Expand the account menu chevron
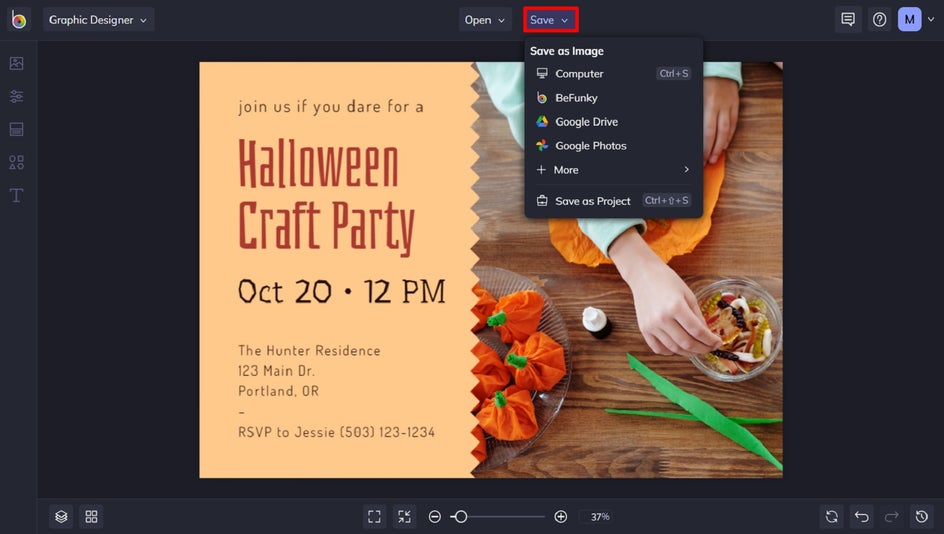944x534 pixels. pyautogui.click(x=931, y=20)
